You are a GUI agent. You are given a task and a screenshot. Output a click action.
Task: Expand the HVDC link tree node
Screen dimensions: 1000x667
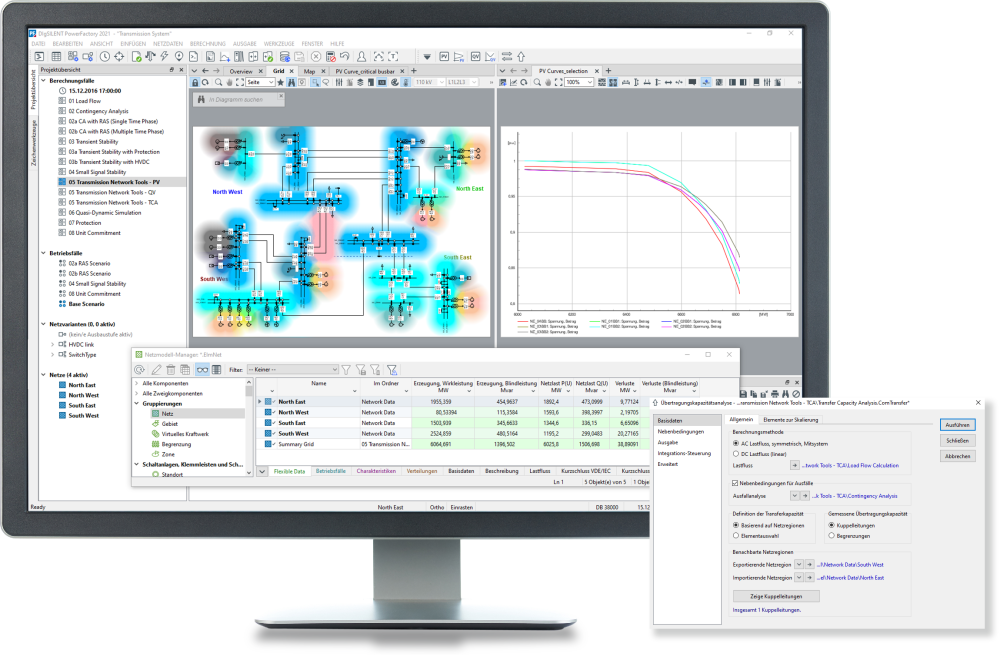(x=52, y=344)
